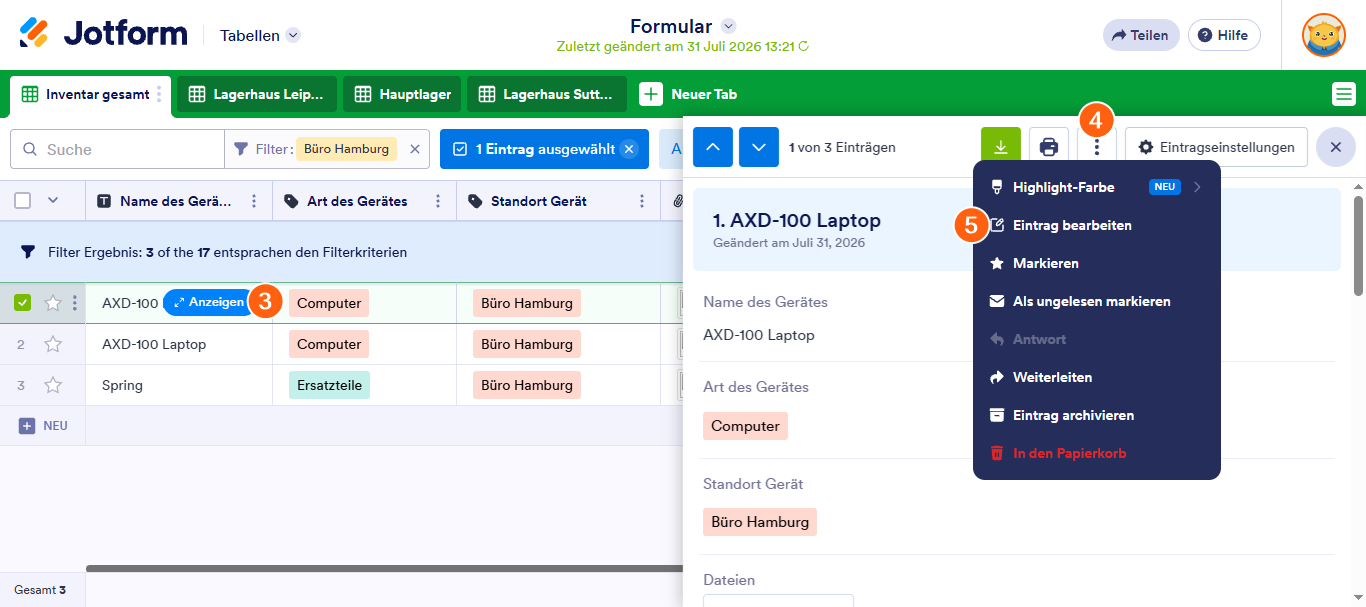This screenshot has width=1366, height=607.
Task: Click the entry panel vertical scrollbar
Action: pyautogui.click(x=1358, y=246)
